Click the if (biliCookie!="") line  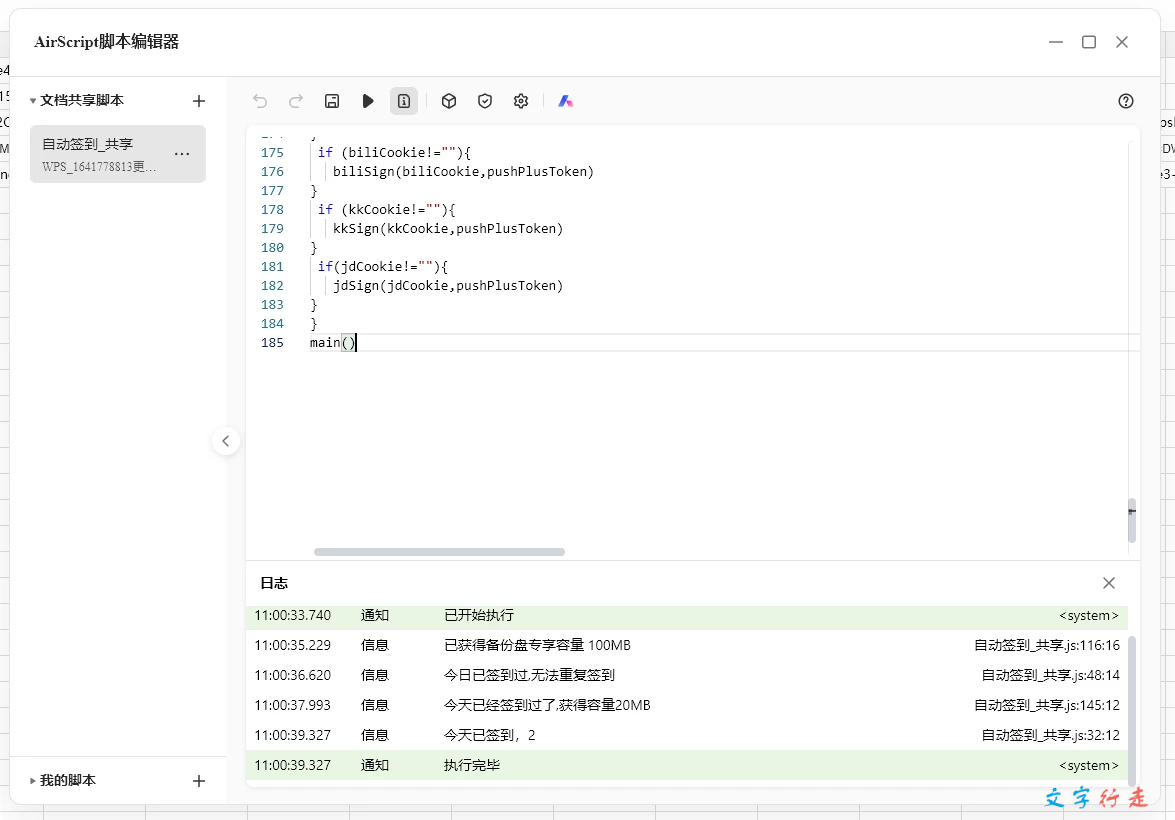tap(394, 152)
